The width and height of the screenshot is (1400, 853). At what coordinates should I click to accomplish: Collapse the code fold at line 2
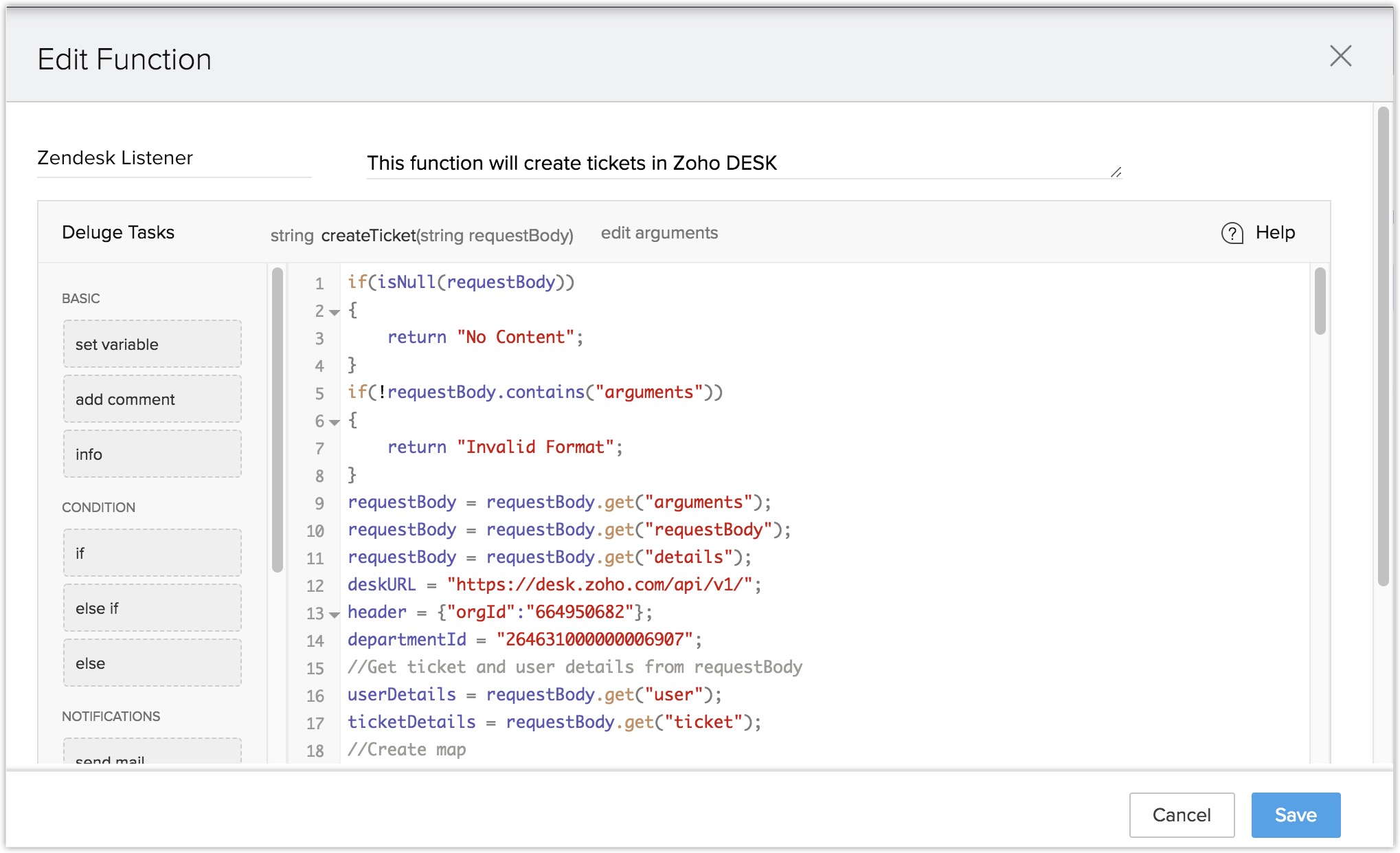[x=335, y=312]
